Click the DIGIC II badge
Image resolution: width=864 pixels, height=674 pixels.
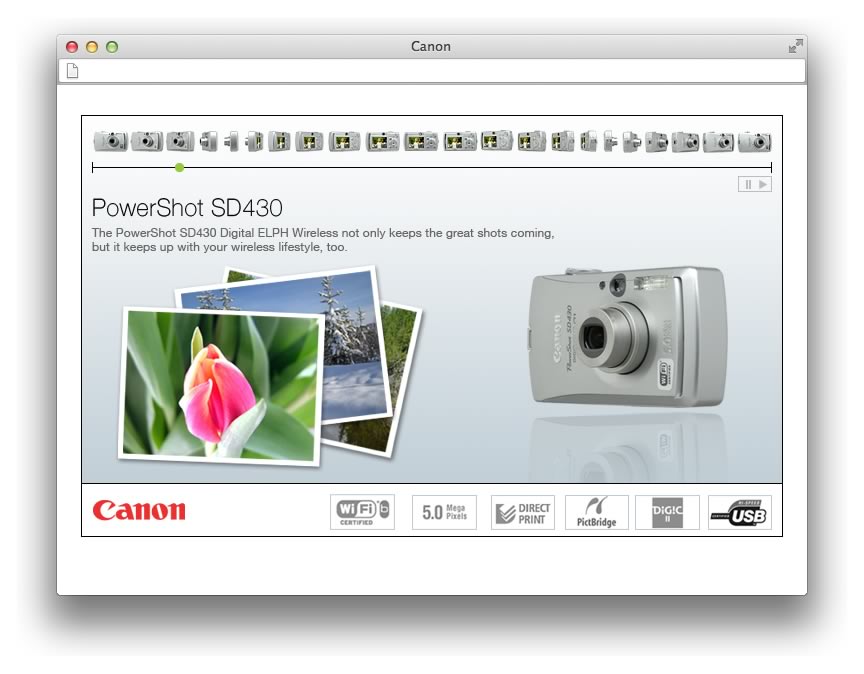[x=667, y=512]
